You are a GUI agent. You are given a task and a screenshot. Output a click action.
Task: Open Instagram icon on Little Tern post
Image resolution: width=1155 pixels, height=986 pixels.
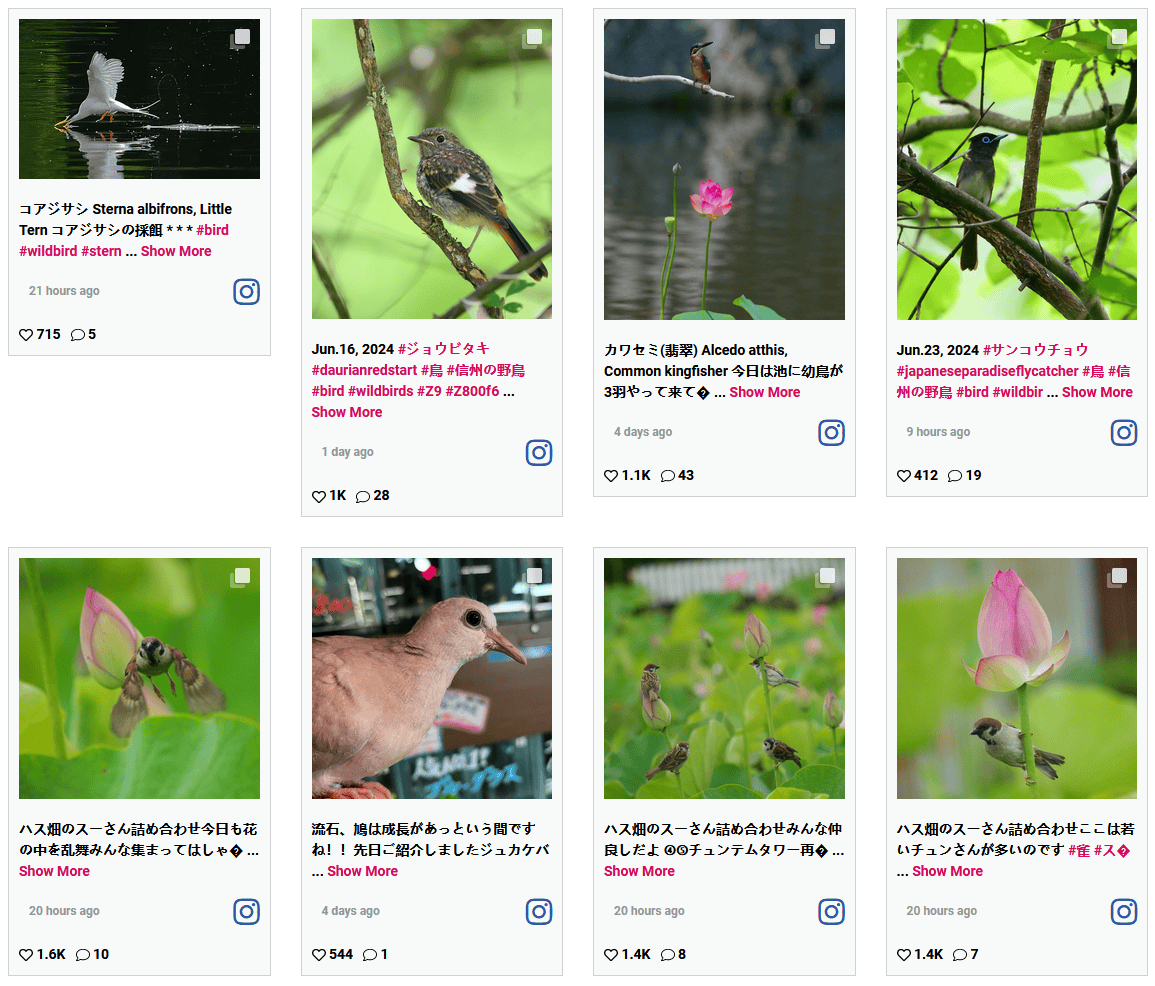246,292
